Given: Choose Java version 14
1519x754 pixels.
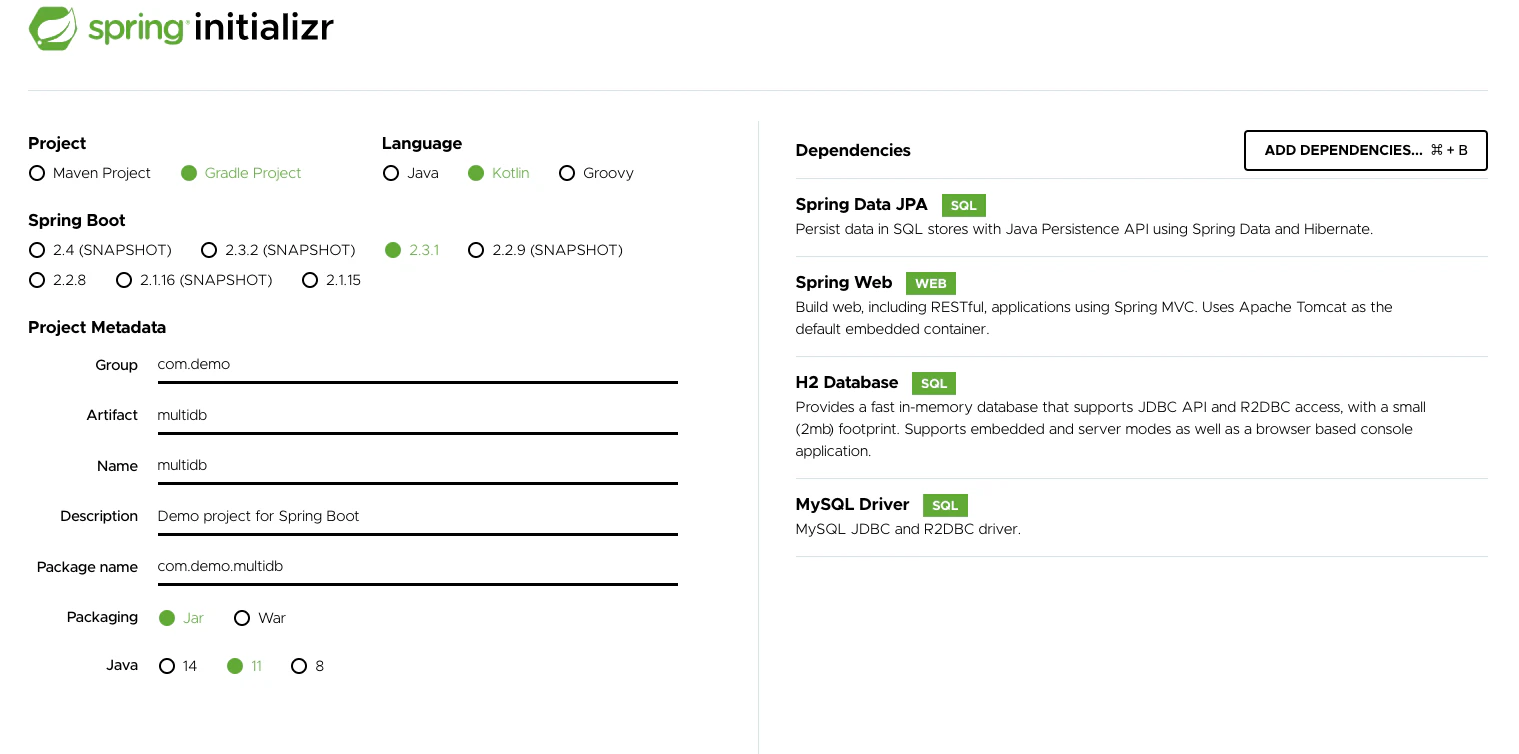Looking at the screenshot, I should (x=167, y=666).
